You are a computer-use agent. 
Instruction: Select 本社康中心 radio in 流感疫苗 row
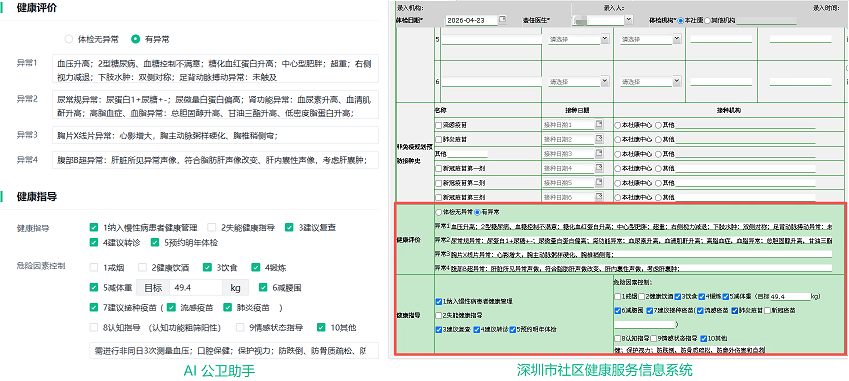pyautogui.click(x=618, y=125)
